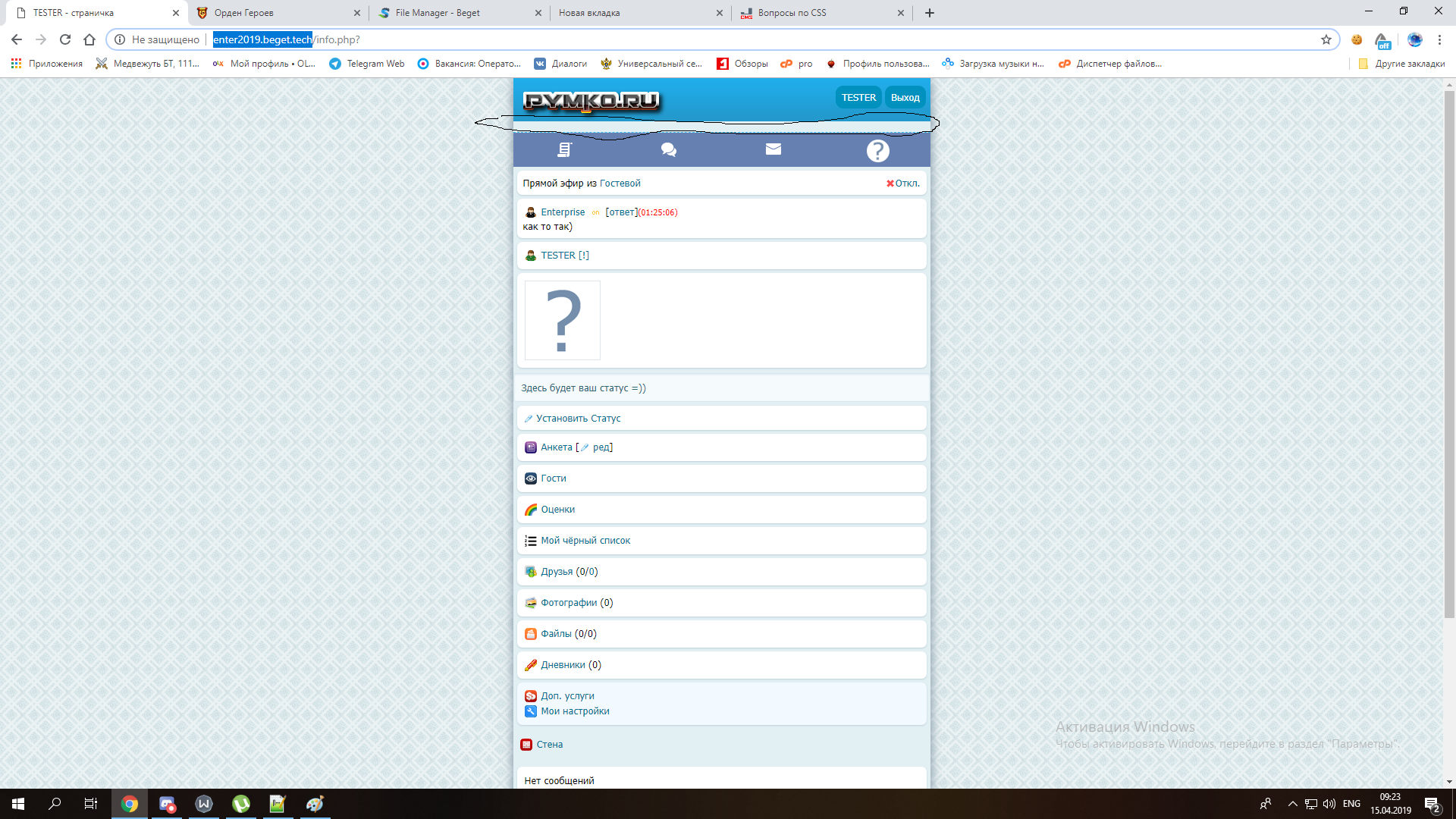This screenshot has width=1456, height=819.
Task: Click the PYMKO.RU site logo
Action: point(591,100)
